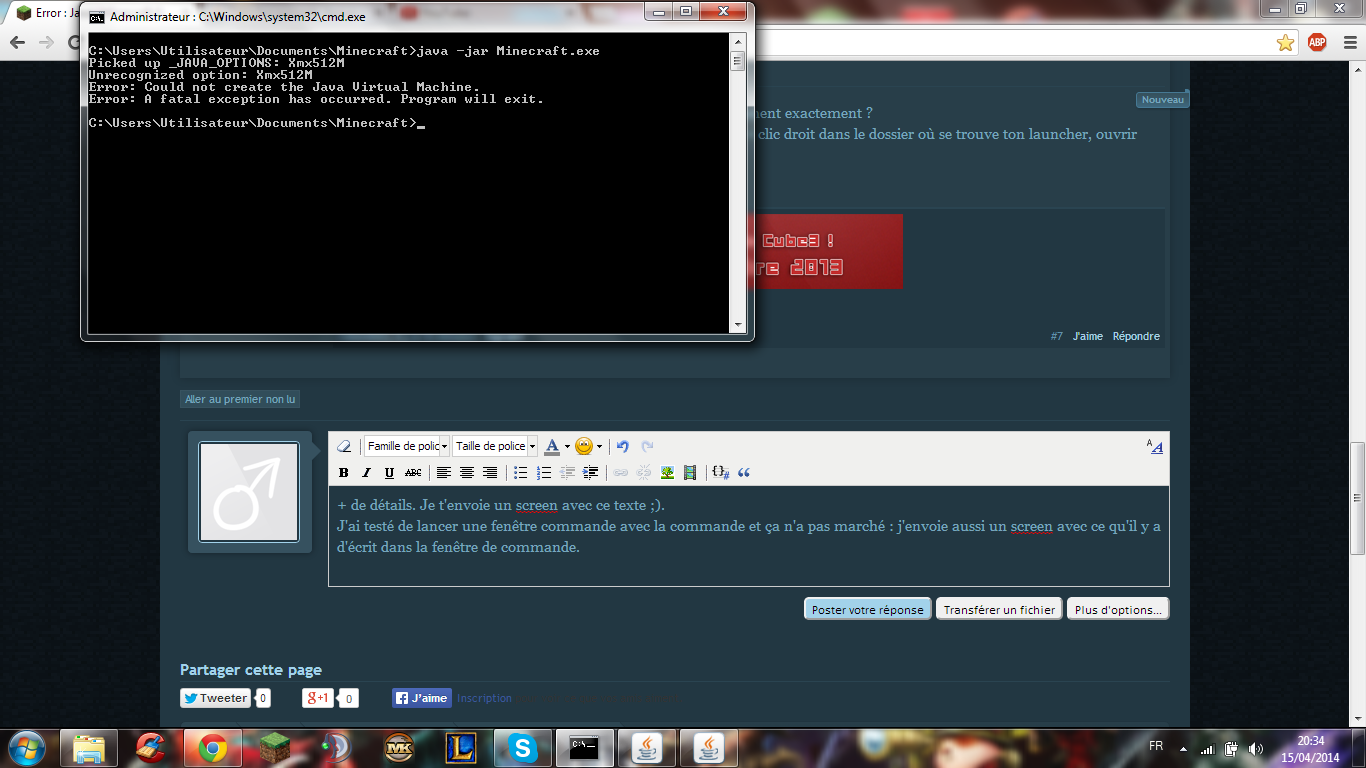This screenshot has width=1366, height=768.
Task: Click the first Java taskbar icon
Action: [647, 748]
